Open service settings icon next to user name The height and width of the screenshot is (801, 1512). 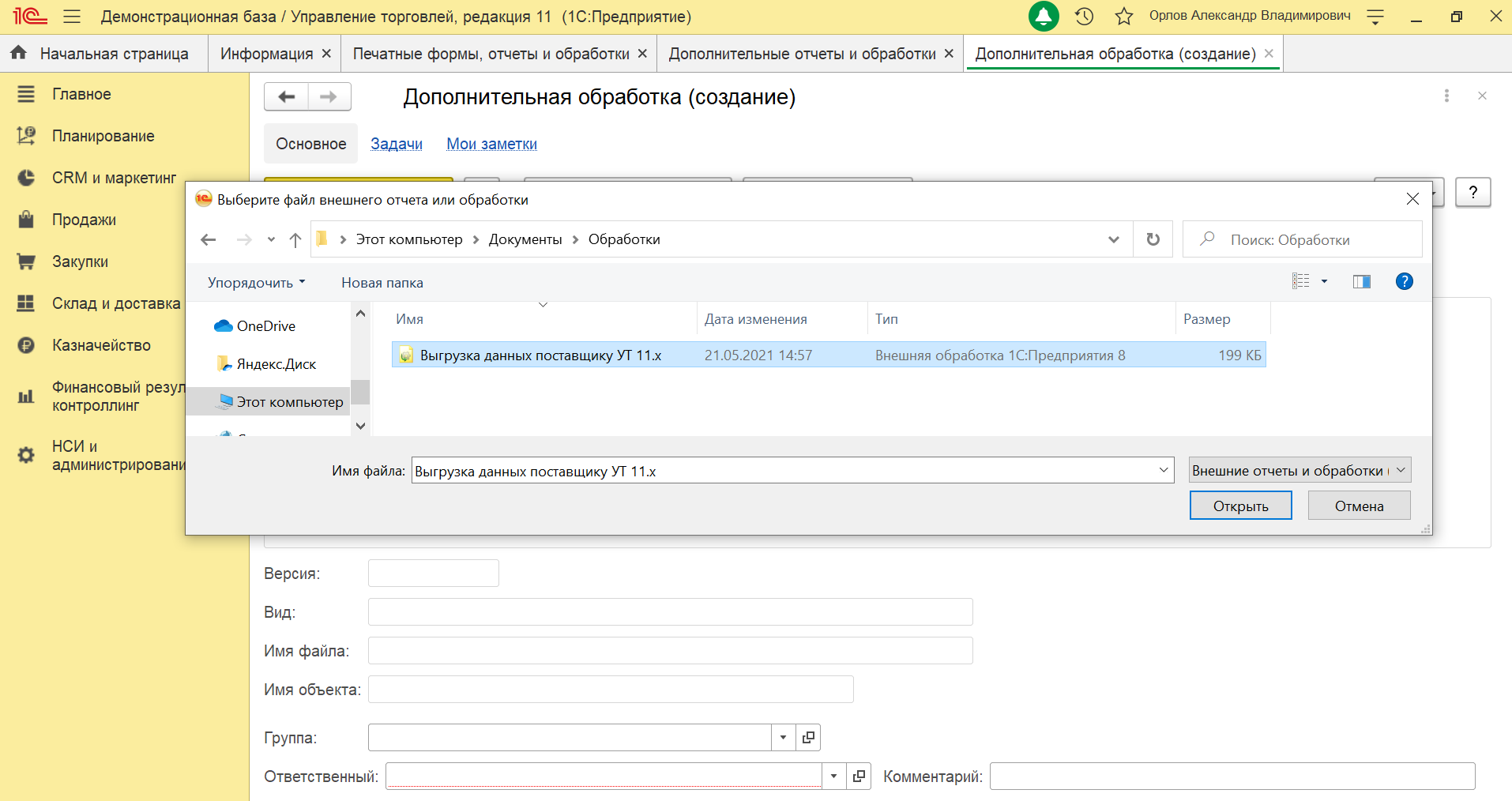click(1375, 16)
